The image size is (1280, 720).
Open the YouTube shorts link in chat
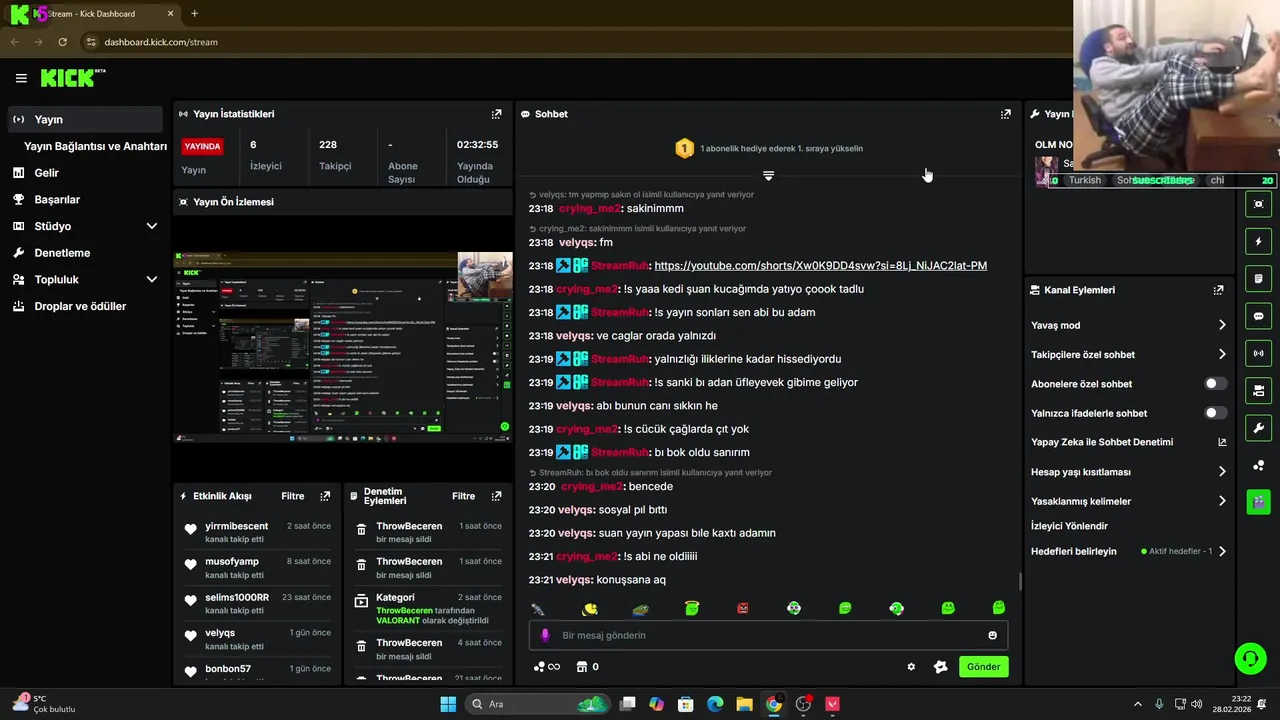(820, 266)
